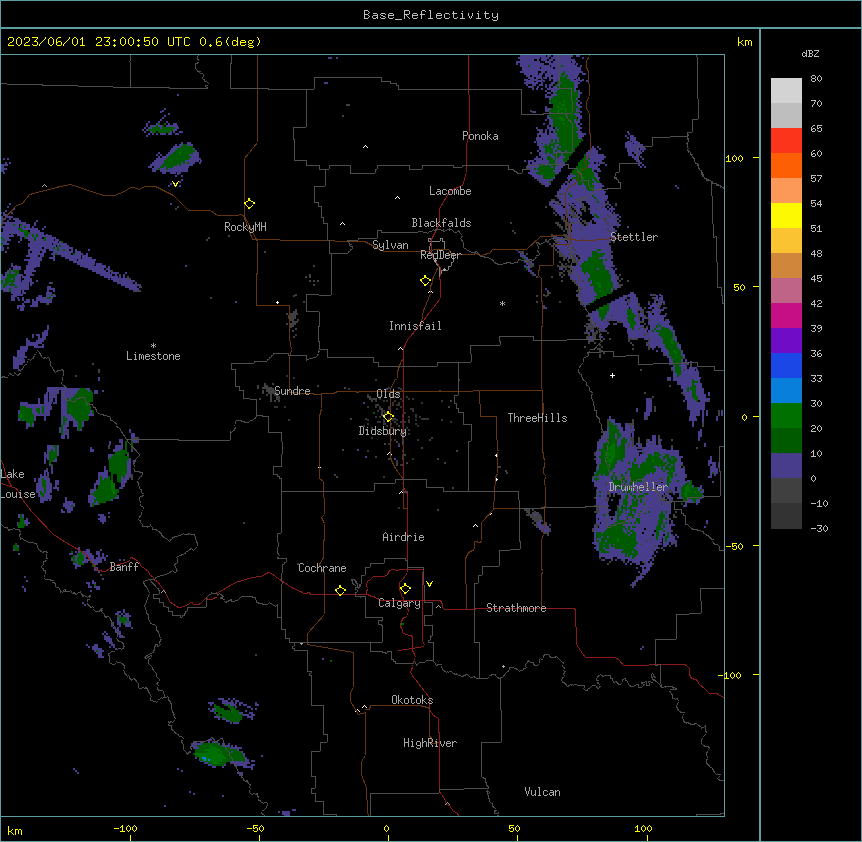The height and width of the screenshot is (842, 862).
Task: Click the 2023/06/01 23:00:50 UTC timestamp
Action: (x=99, y=42)
